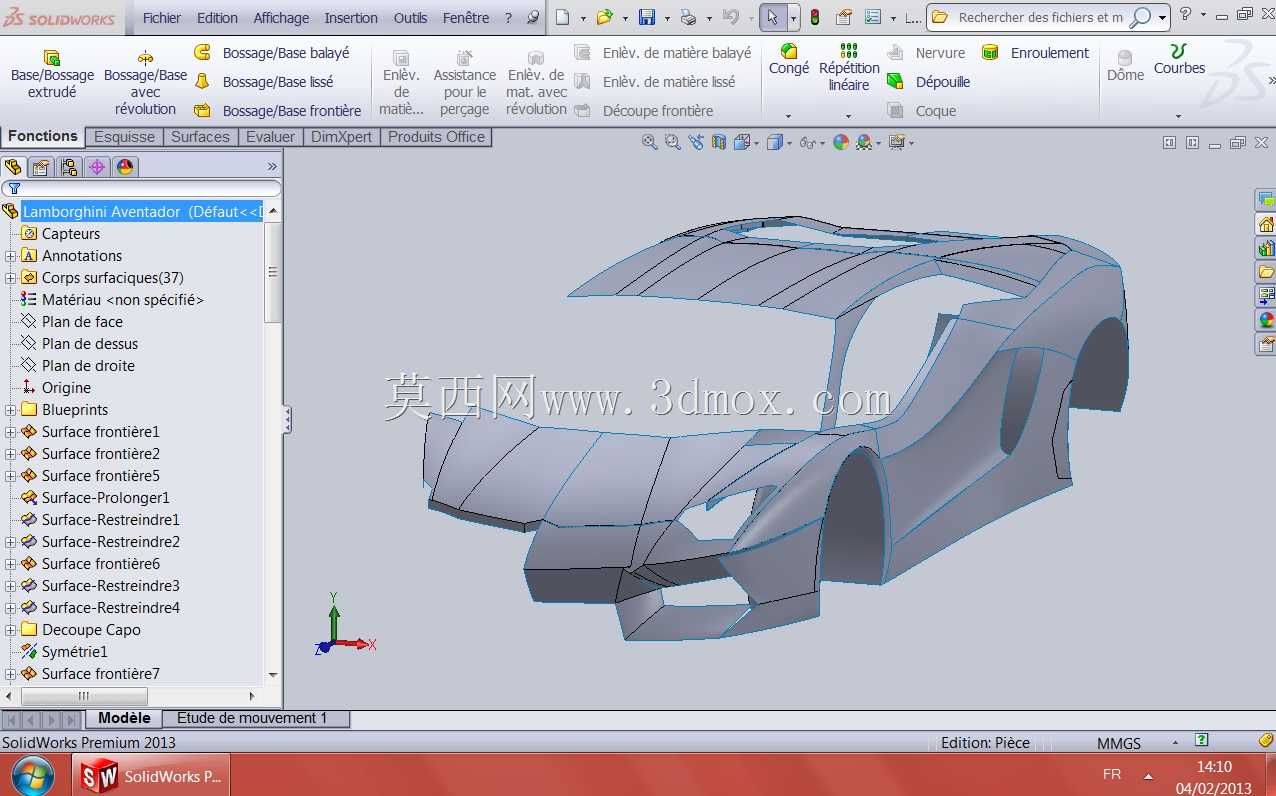Select the Symétrie1 feature
1276x796 pixels.
[74, 652]
